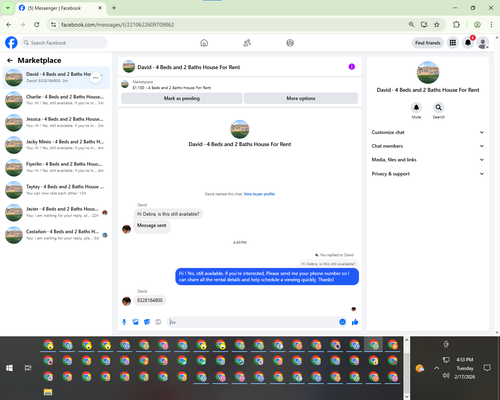Click David's phone number message 8328164800
The height and width of the screenshot is (400, 500).
coord(150,300)
